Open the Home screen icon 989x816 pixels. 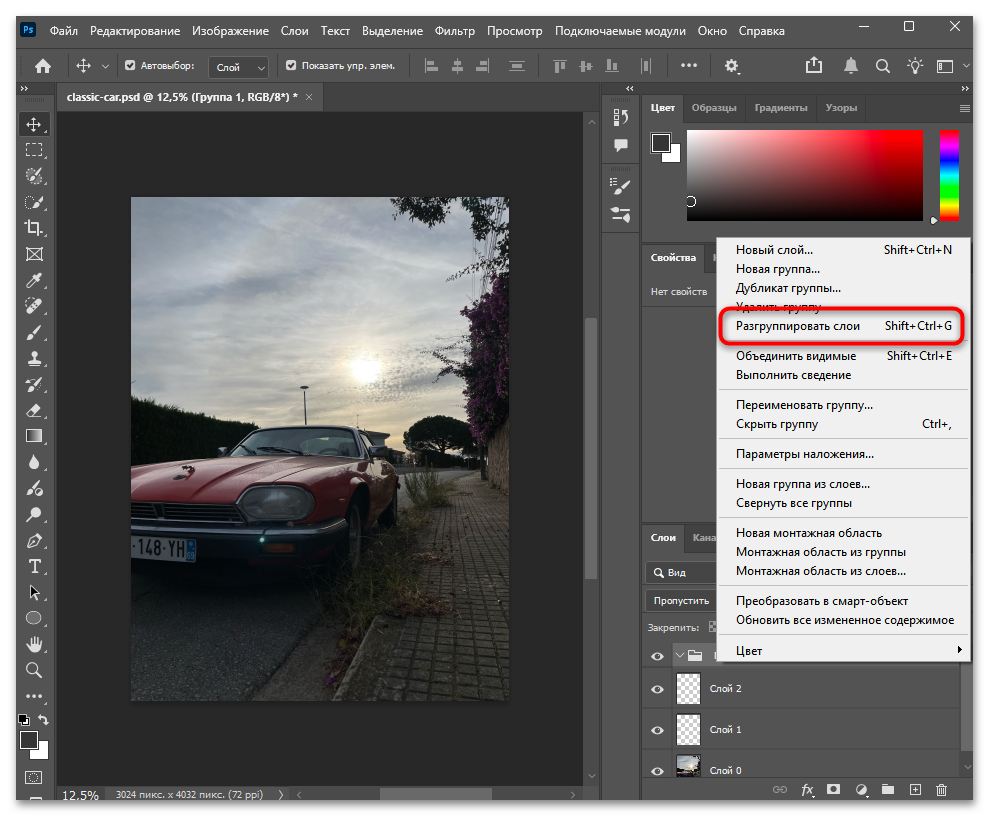[43, 66]
